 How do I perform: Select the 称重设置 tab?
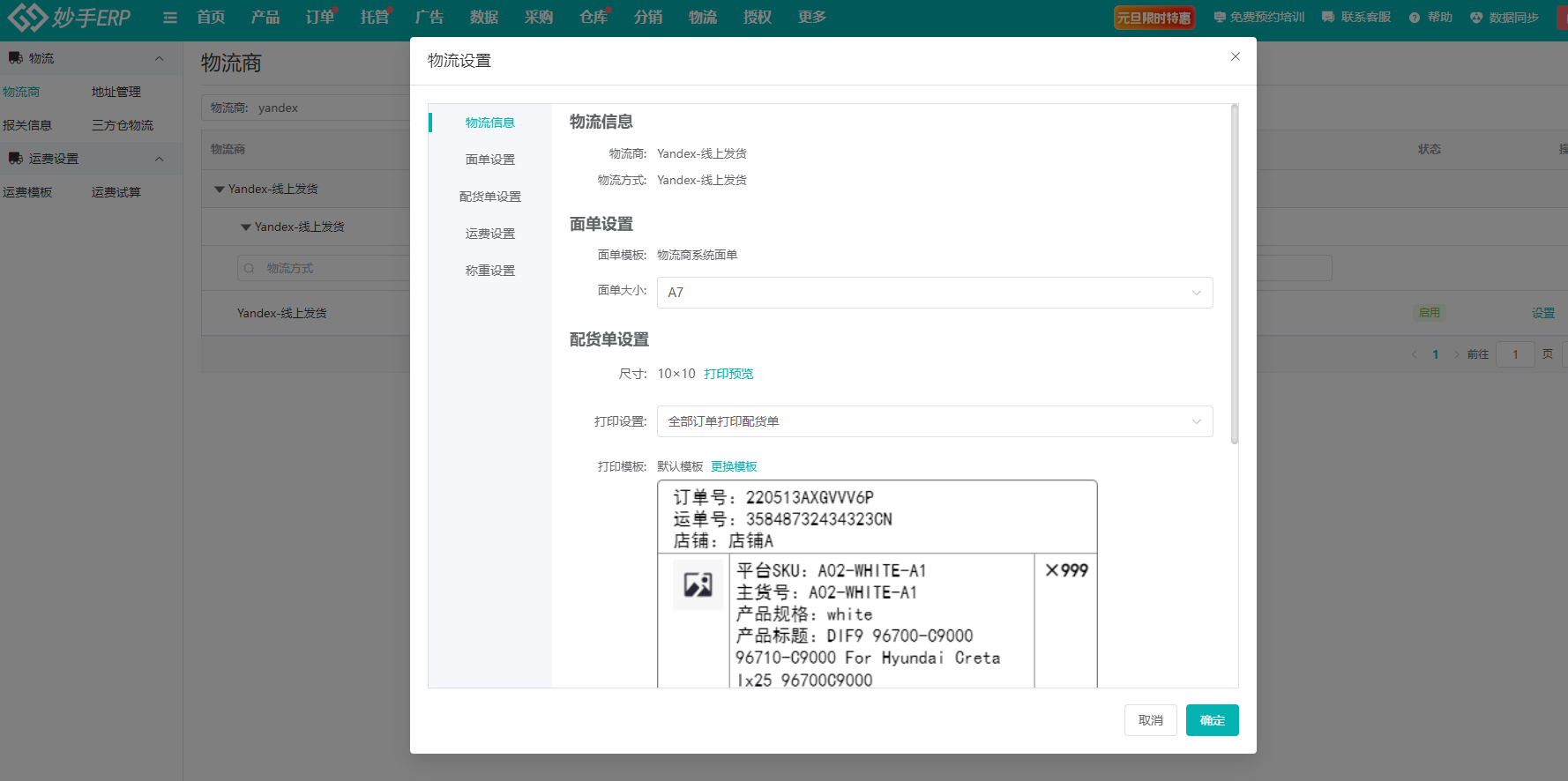(490, 271)
